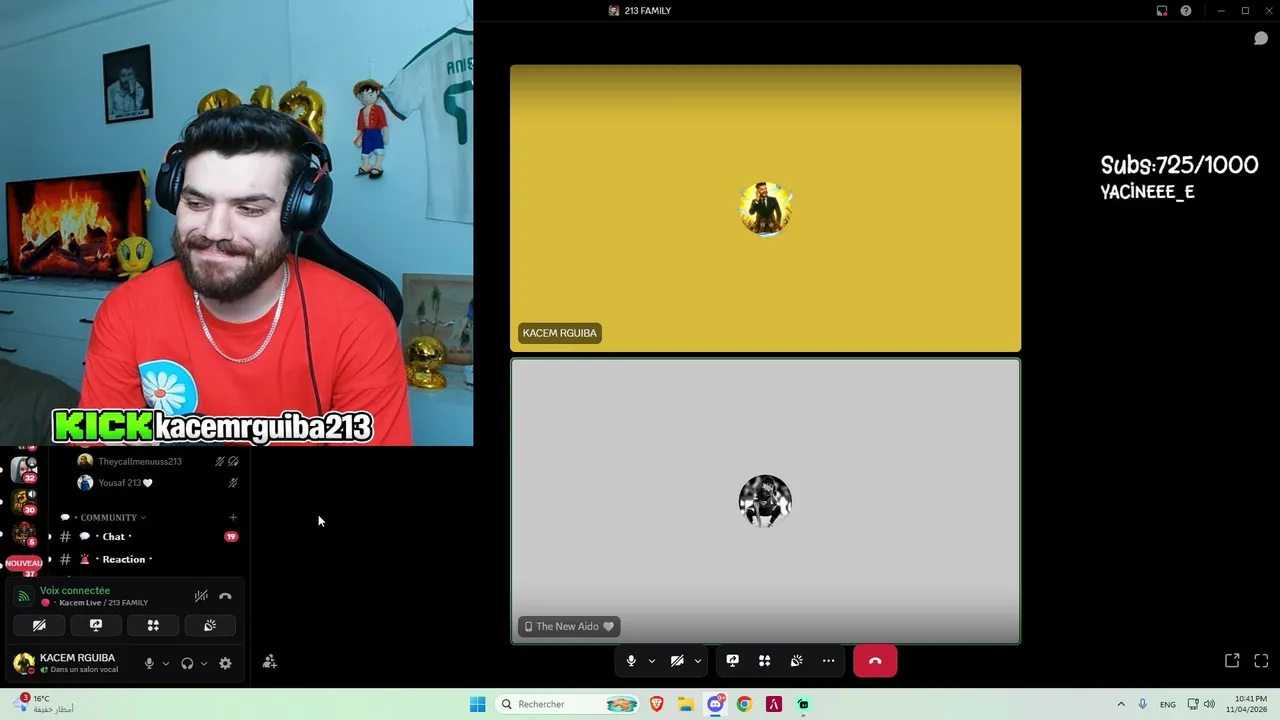Open weather widget showing 16°C
The height and width of the screenshot is (720, 1280).
pos(43,704)
